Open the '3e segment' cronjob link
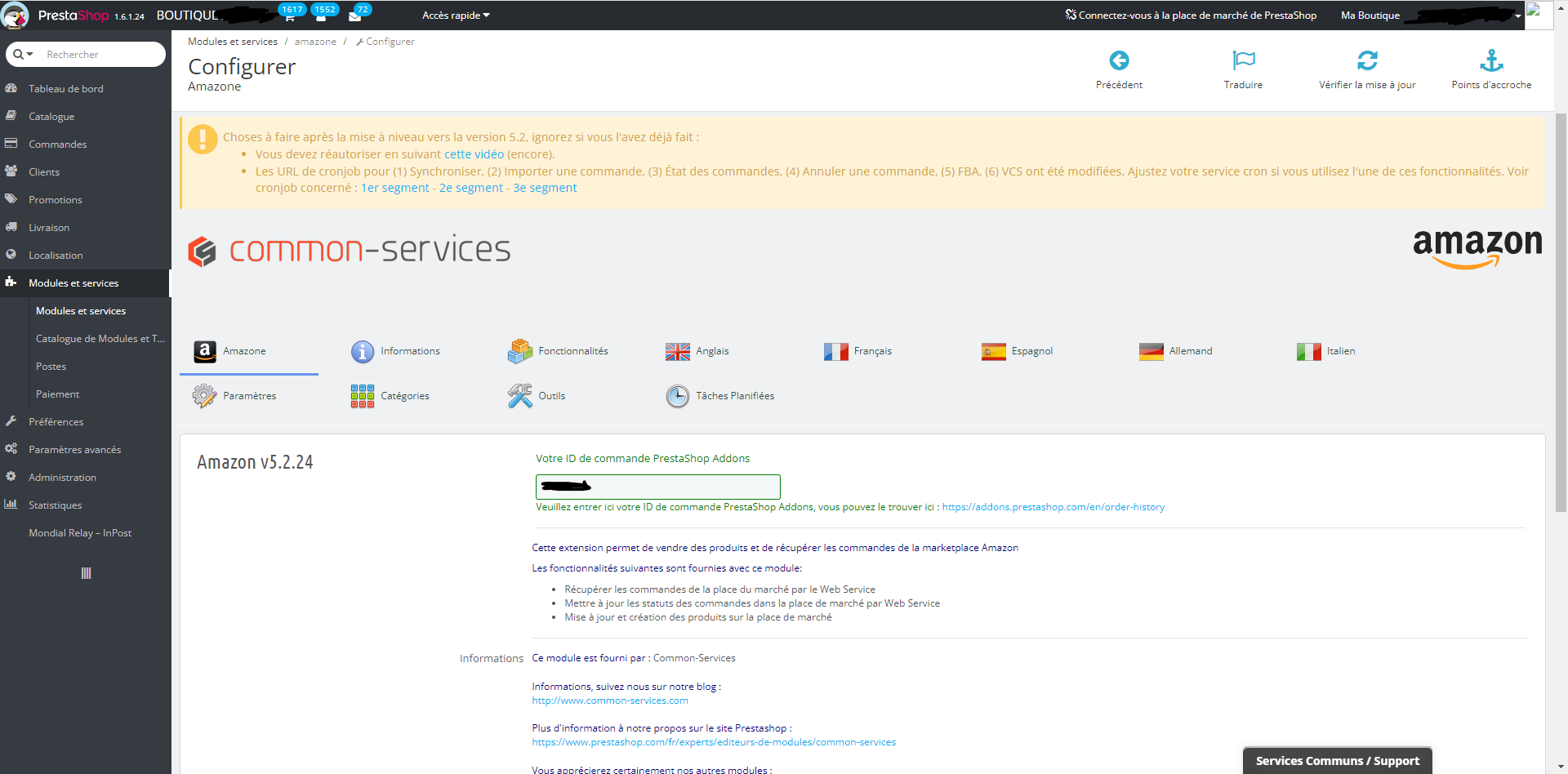 (x=545, y=188)
